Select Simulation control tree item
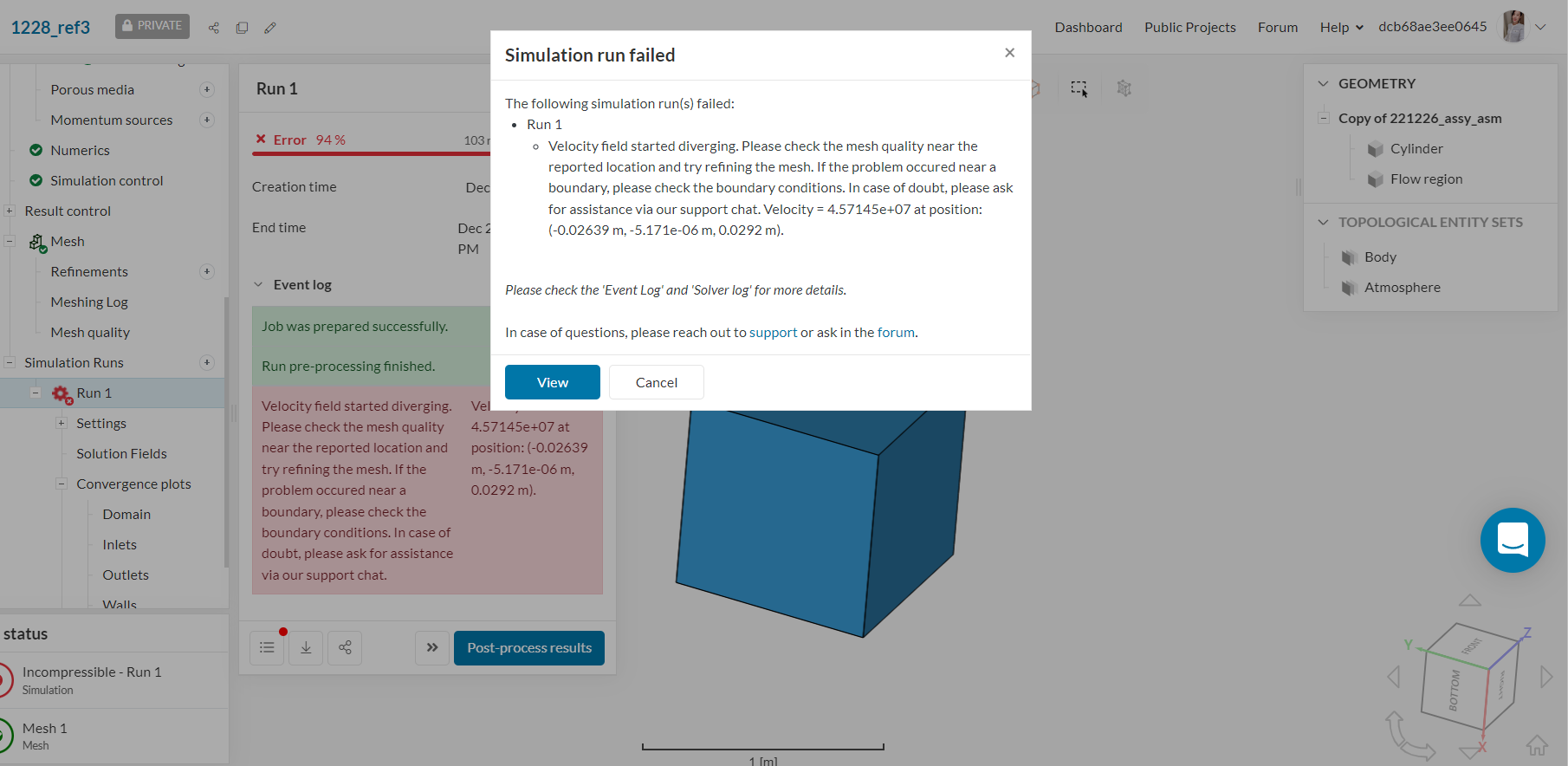Image resolution: width=1568 pixels, height=766 pixels. click(x=107, y=180)
